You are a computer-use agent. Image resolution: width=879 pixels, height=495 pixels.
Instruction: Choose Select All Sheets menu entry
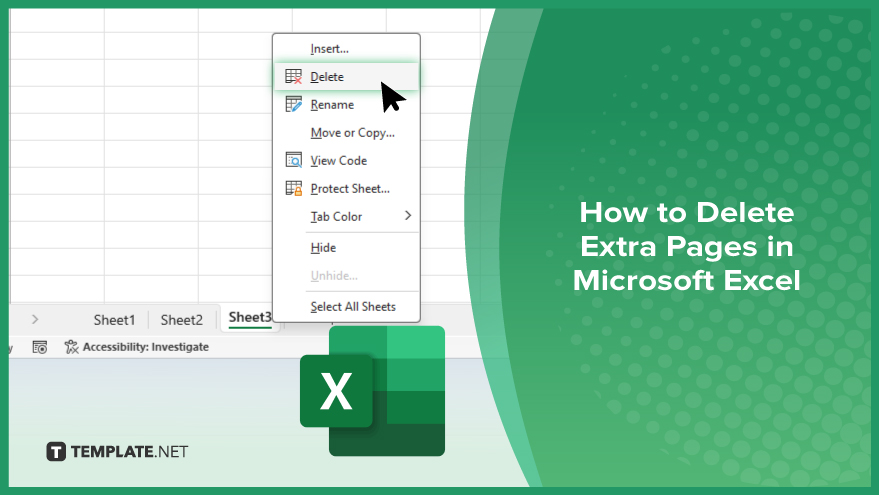[x=346, y=307]
